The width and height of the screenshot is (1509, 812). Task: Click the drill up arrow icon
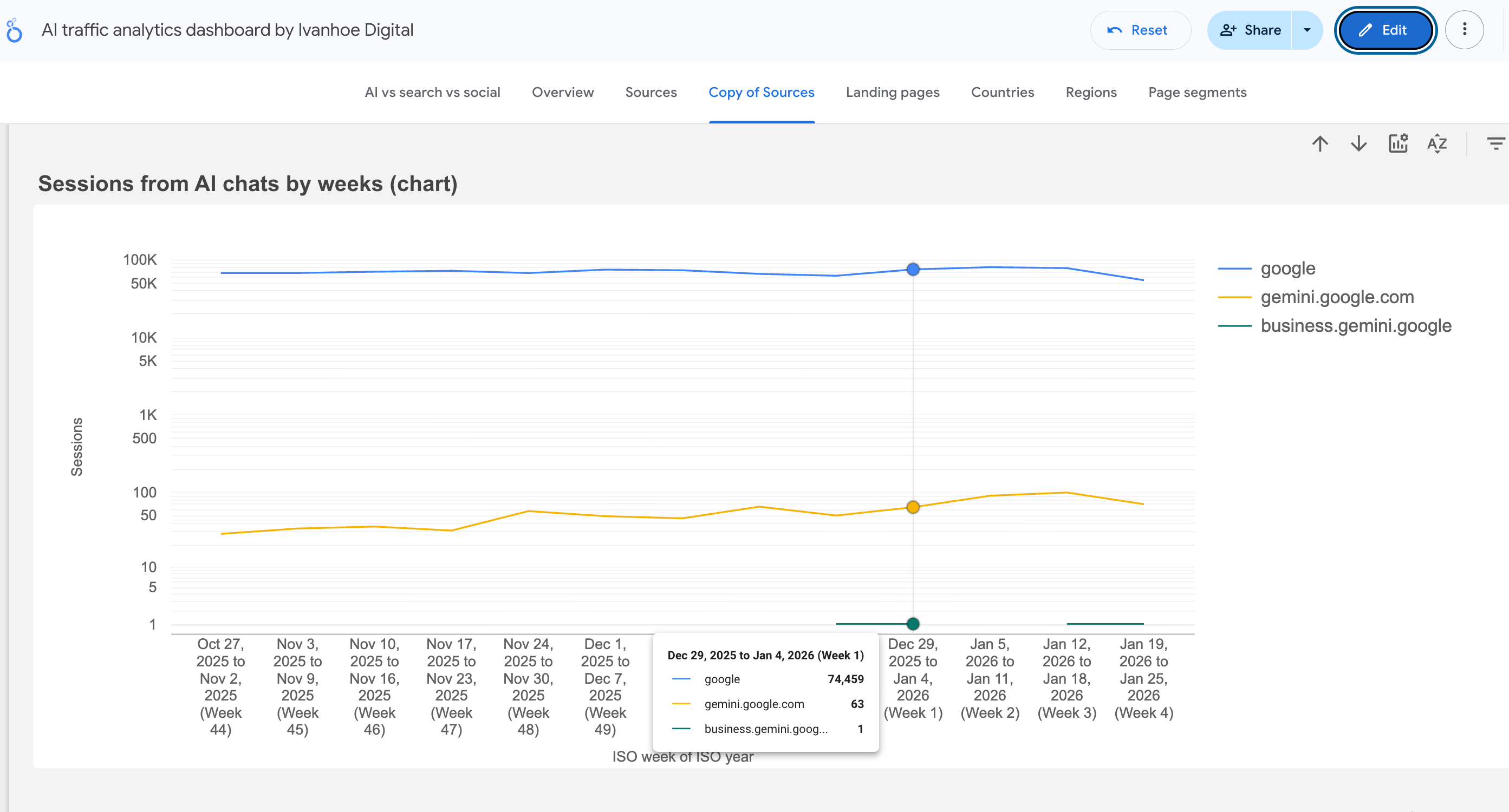click(x=1320, y=143)
